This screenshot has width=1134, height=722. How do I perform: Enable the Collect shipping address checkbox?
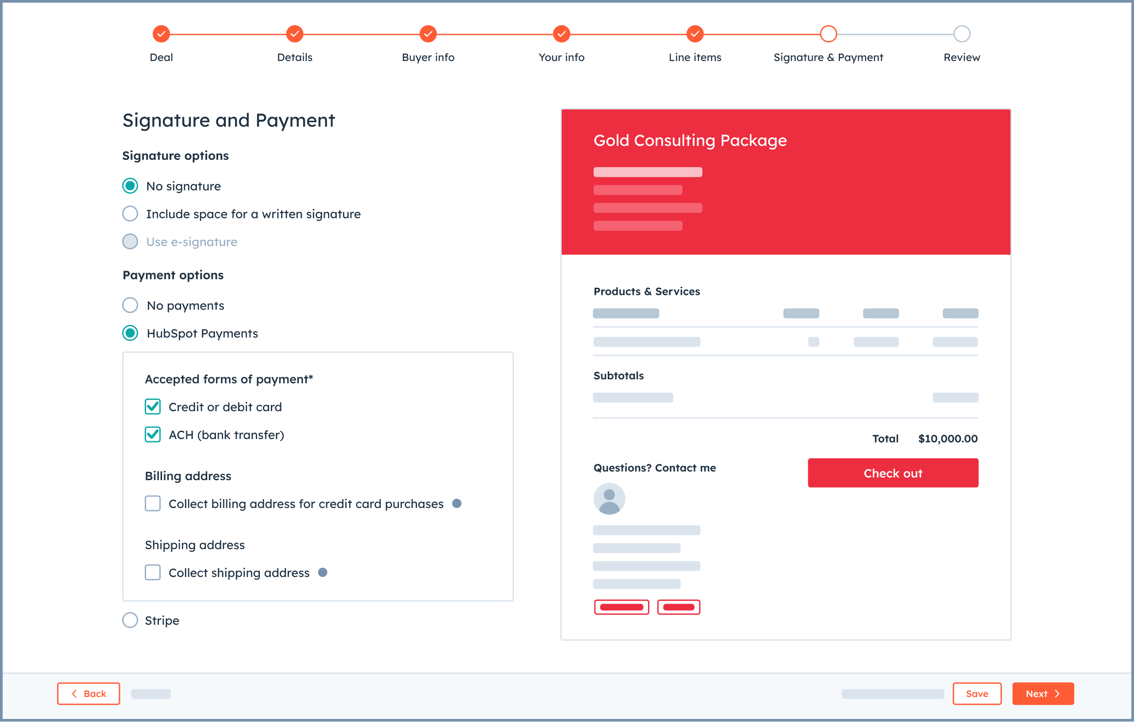153,573
